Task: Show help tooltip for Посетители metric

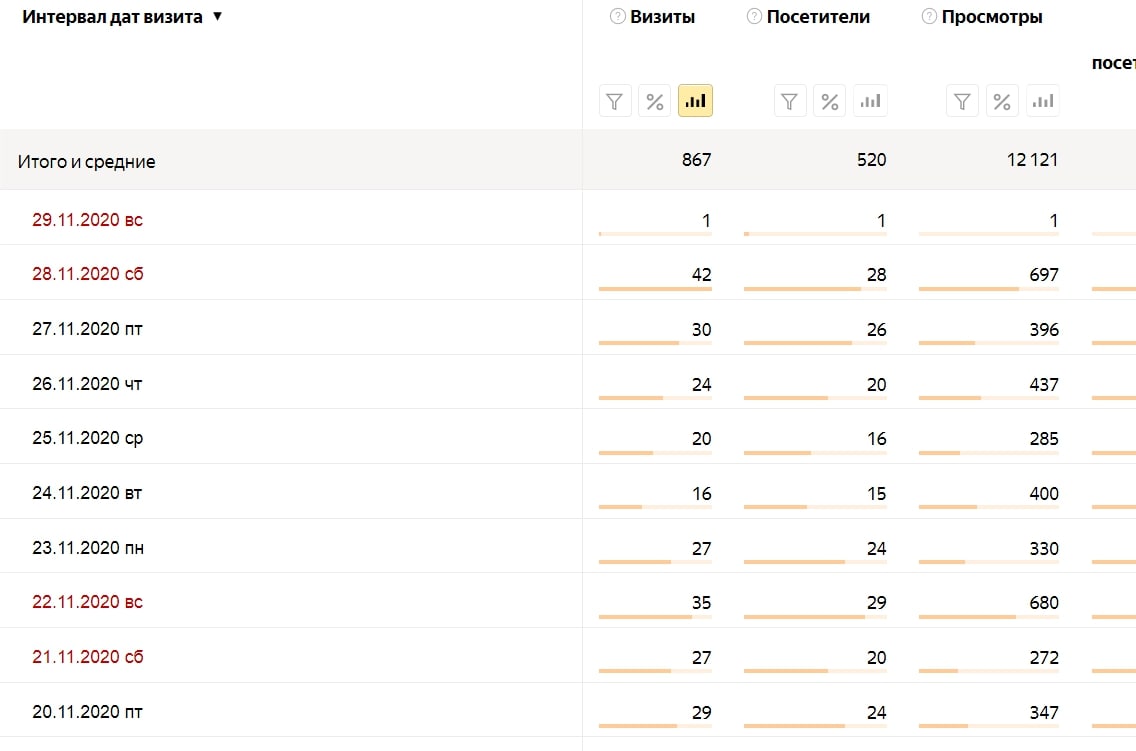Action: pos(754,17)
